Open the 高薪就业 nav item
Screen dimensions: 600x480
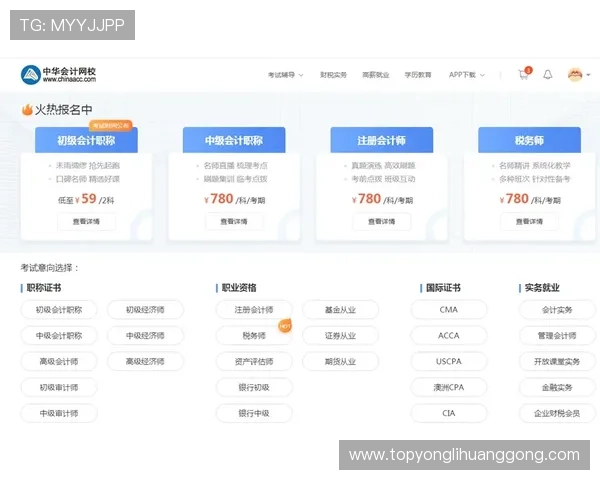375,75
